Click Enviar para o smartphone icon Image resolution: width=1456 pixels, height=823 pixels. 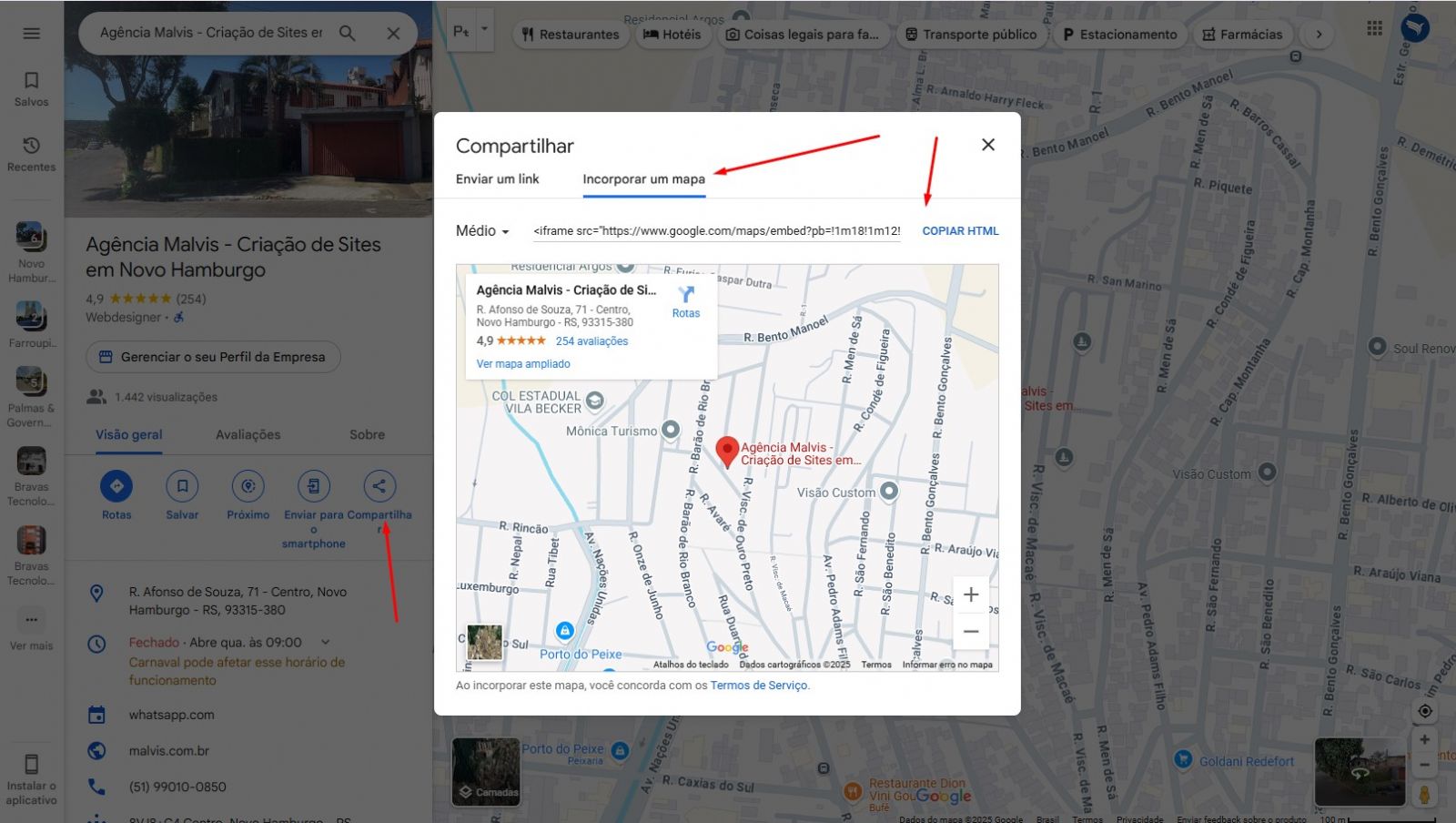click(x=313, y=486)
